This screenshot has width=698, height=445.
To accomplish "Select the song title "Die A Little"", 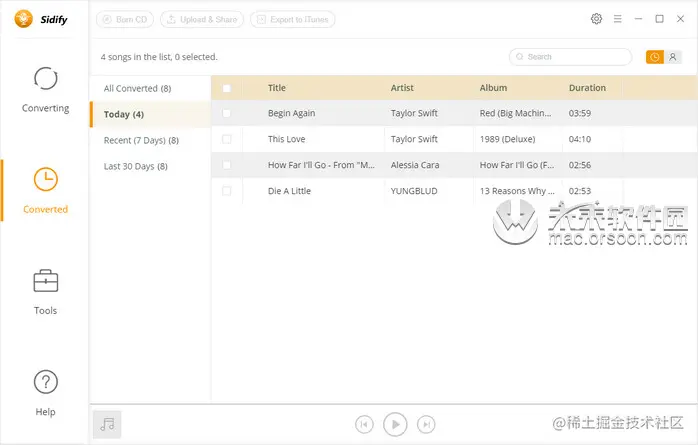I will (289, 191).
